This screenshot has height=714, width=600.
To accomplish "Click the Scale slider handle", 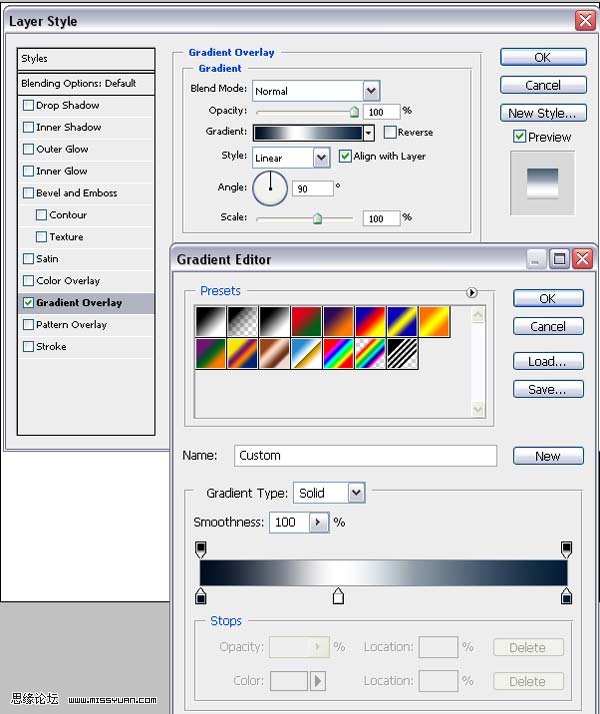I will (317, 219).
